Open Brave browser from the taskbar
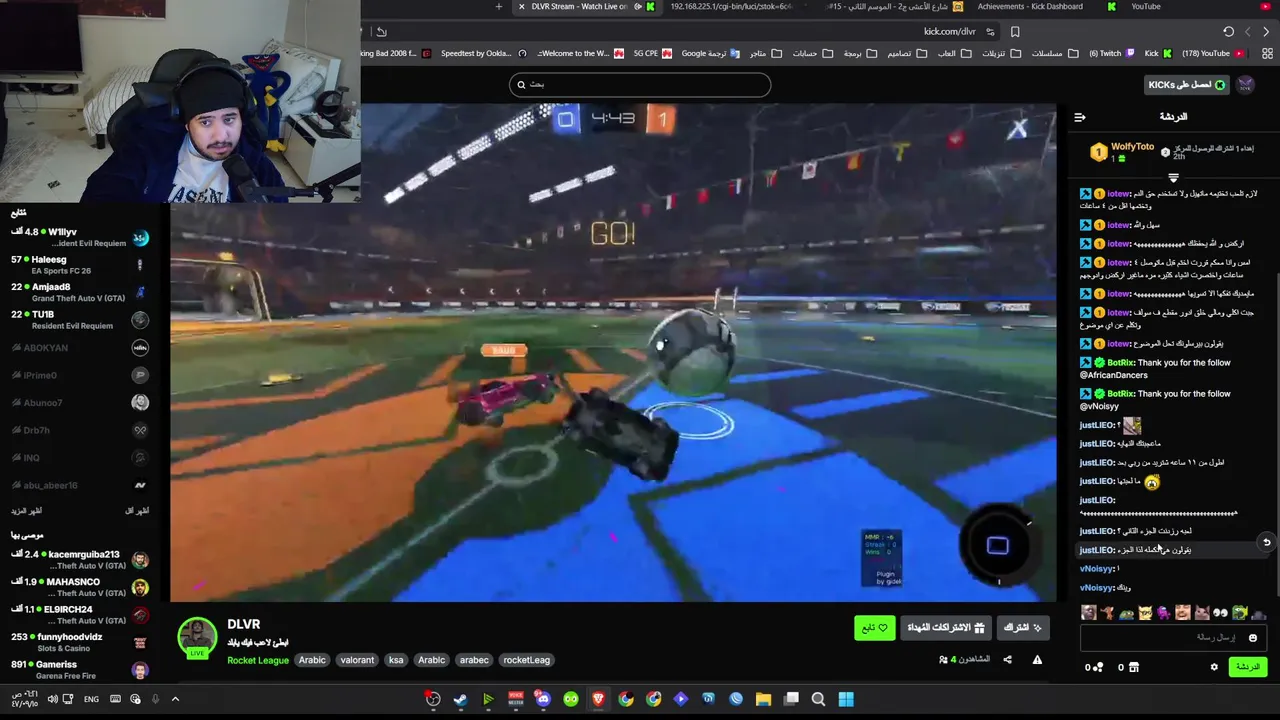 tap(598, 699)
